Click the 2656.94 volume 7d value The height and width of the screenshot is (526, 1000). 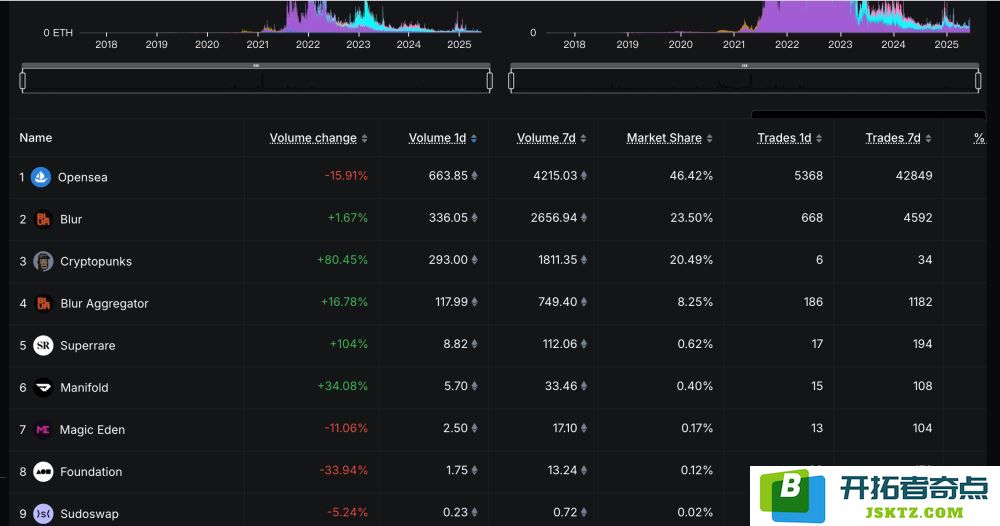tap(554, 217)
